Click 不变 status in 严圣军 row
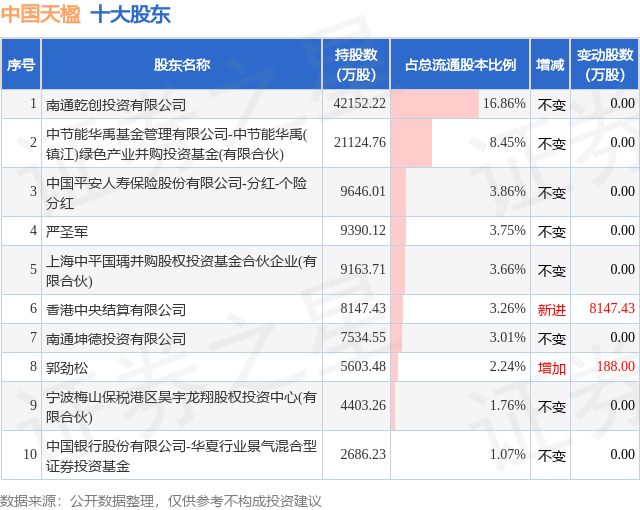The height and width of the screenshot is (510, 640). coord(551,232)
